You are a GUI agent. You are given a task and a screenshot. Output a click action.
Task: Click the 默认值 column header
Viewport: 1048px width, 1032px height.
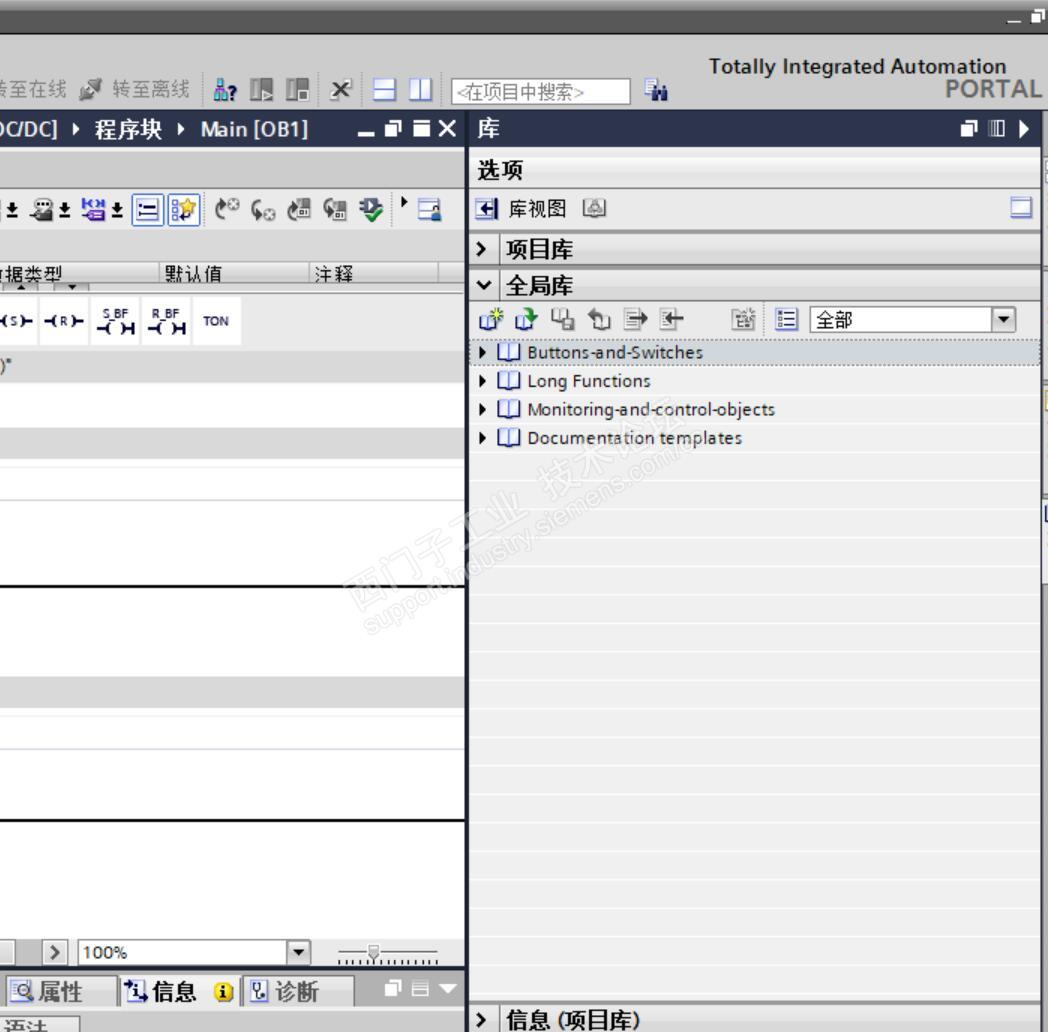(234, 273)
